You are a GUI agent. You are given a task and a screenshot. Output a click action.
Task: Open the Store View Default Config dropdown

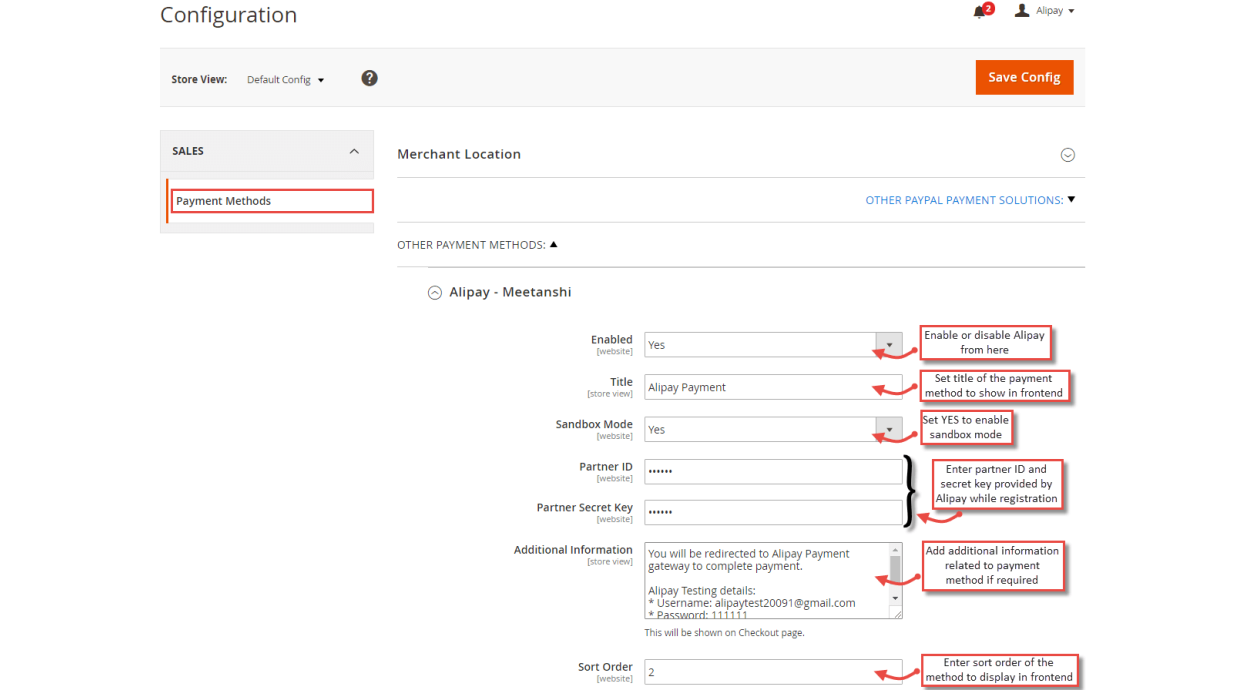click(286, 79)
